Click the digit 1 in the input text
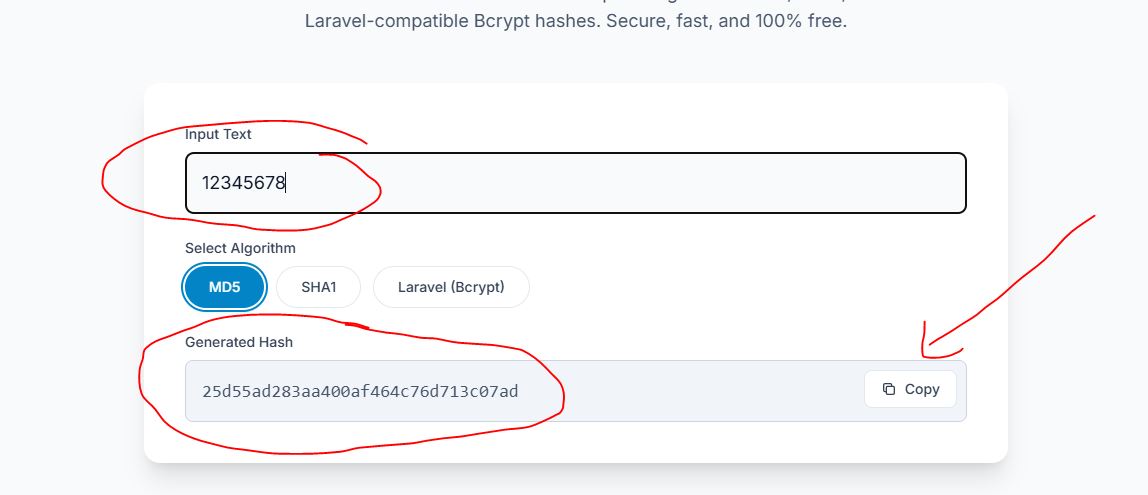Image resolution: width=1148 pixels, height=495 pixels. (x=207, y=183)
